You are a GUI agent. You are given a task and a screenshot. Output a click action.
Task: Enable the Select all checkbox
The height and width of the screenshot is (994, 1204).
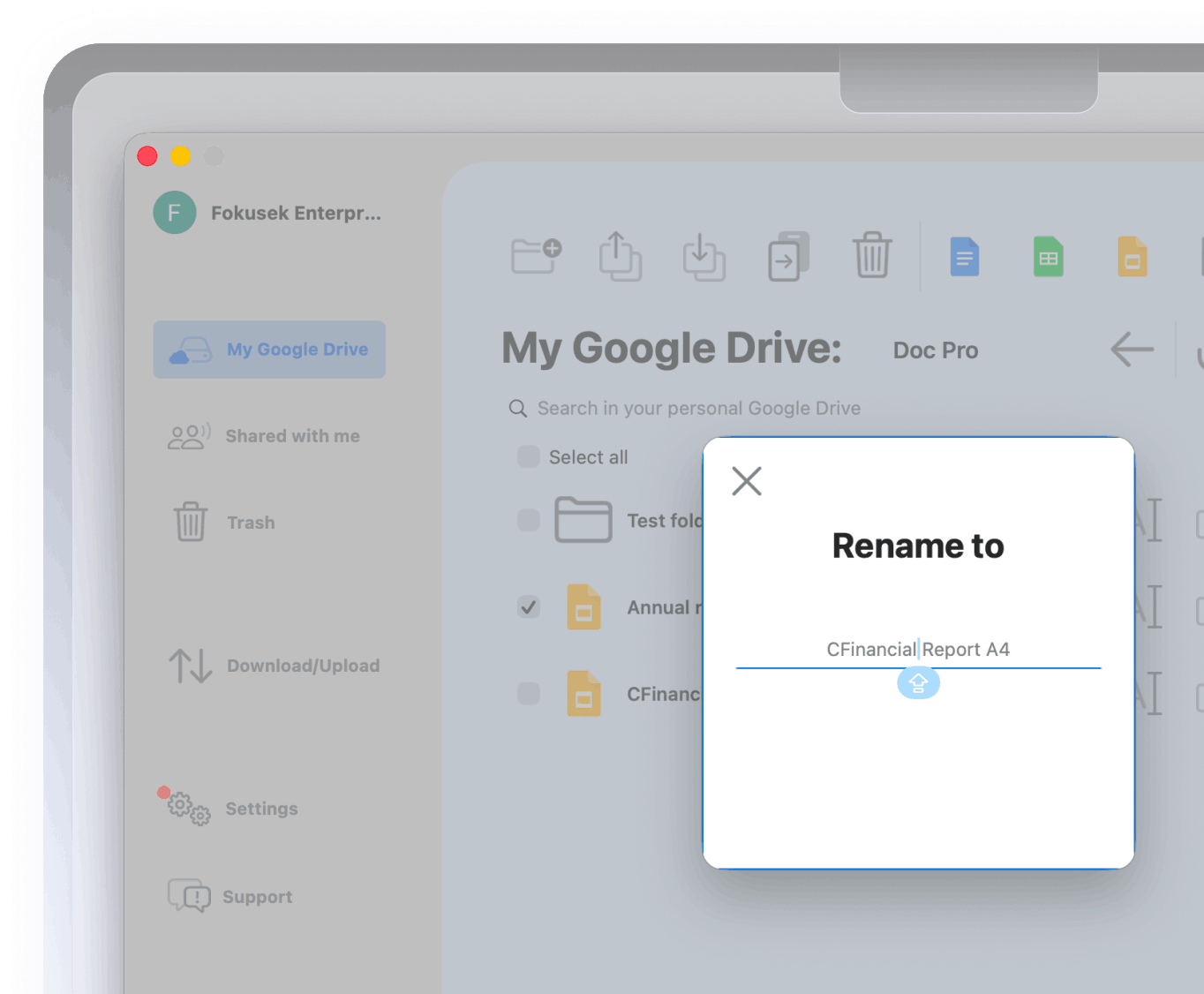pos(528,456)
